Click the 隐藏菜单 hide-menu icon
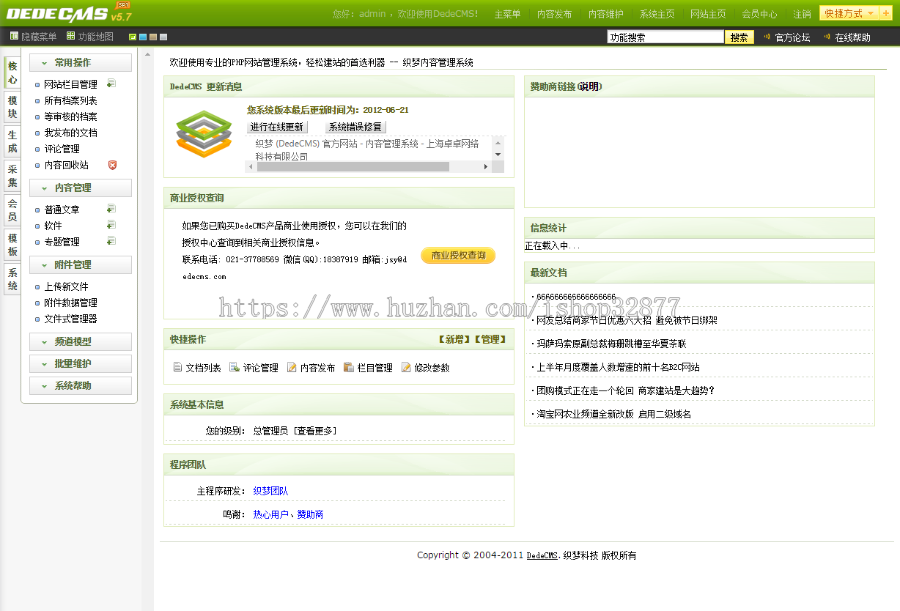The width and height of the screenshot is (900, 611). tap(14, 36)
